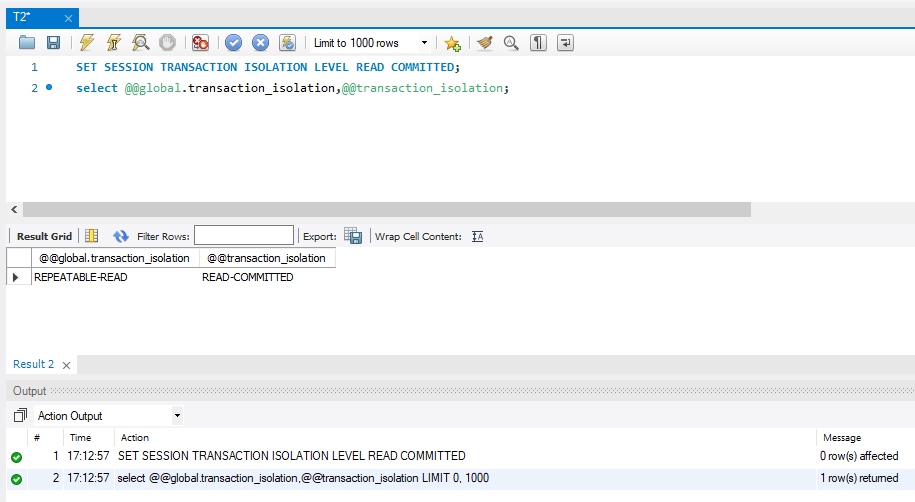
Task: Select output row 1 SET SESSION action
Action: coord(292,456)
